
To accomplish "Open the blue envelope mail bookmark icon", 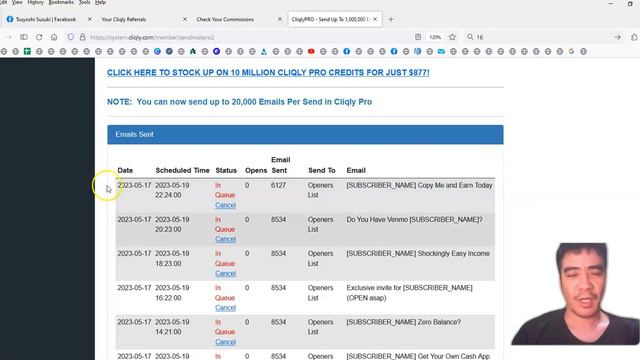I will click(441, 51).
